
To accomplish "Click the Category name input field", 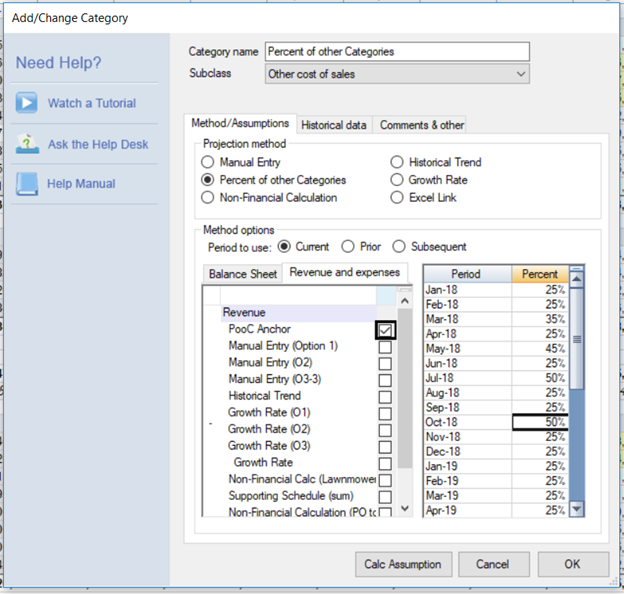I will [397, 52].
